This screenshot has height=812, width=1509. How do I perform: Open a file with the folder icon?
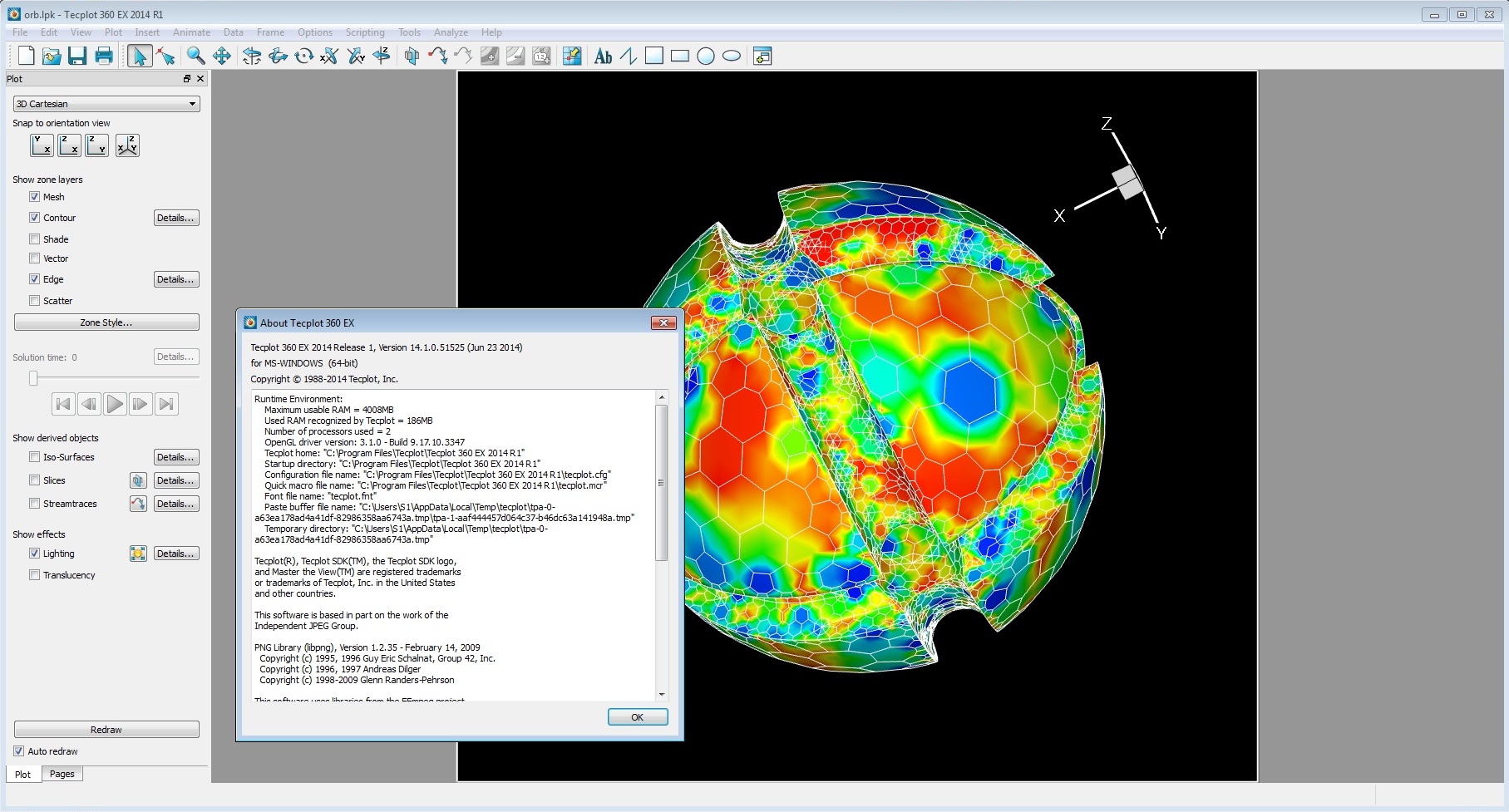52,56
